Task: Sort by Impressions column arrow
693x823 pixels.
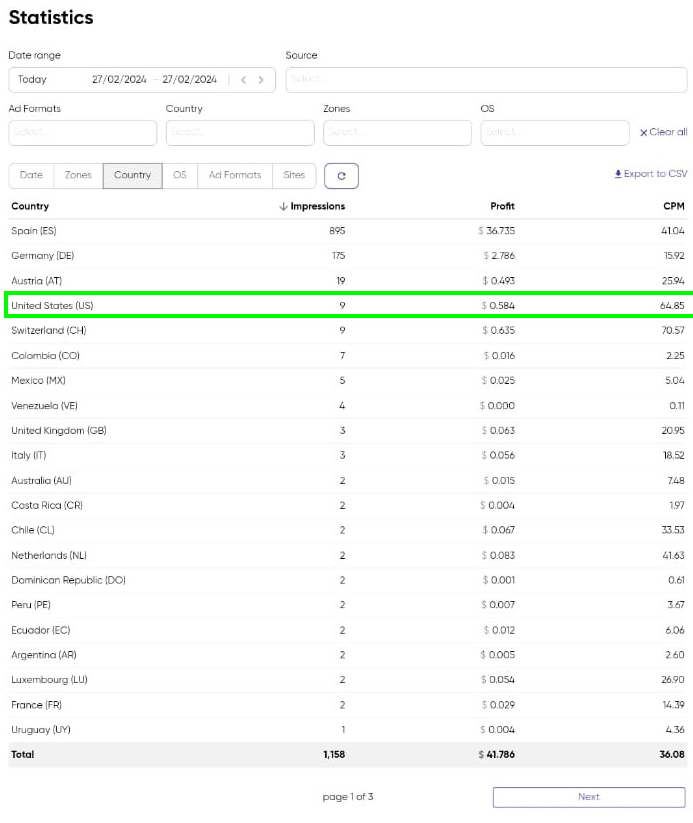Action: click(283, 206)
